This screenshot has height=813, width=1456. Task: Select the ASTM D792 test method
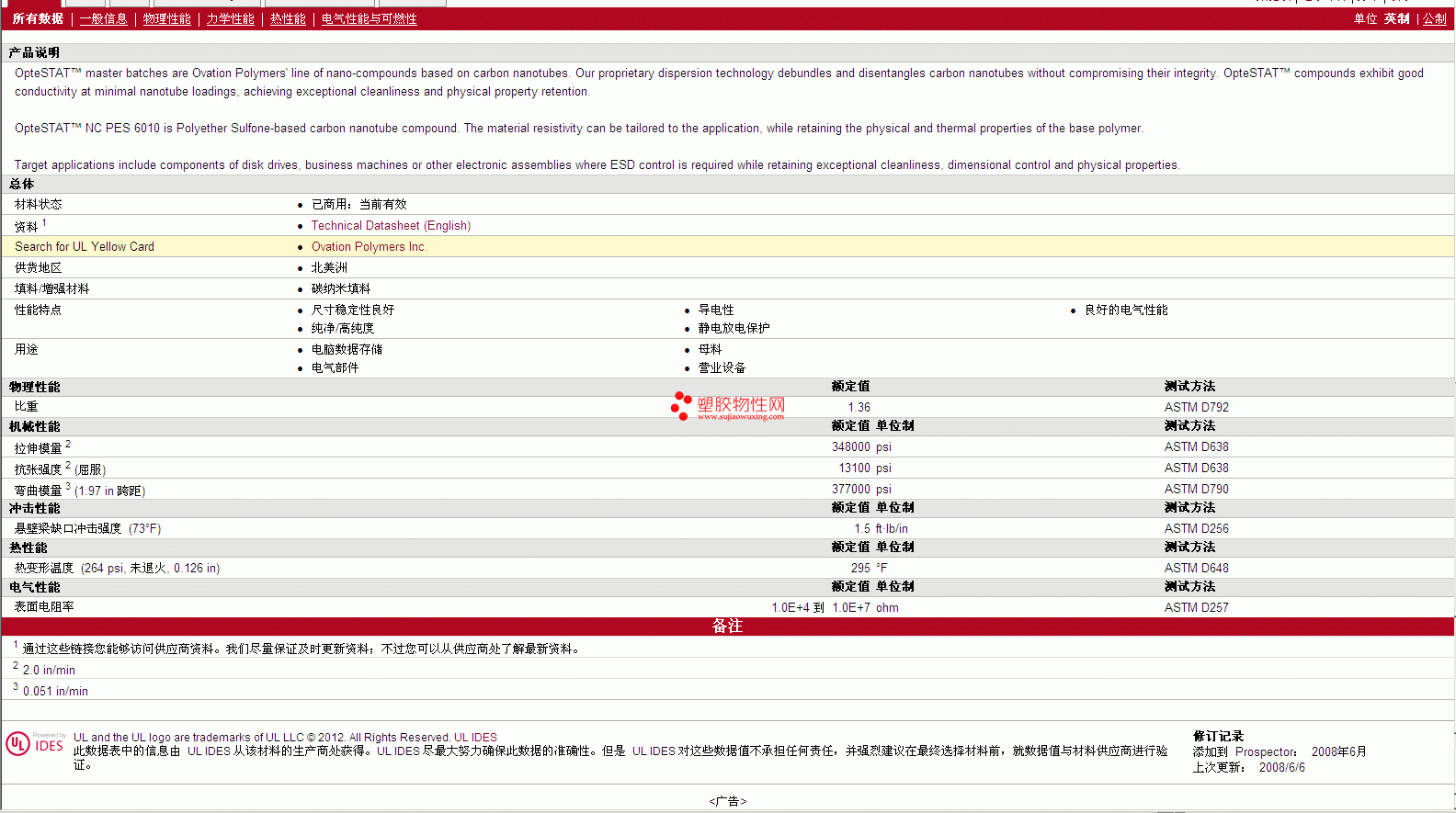coord(1196,407)
